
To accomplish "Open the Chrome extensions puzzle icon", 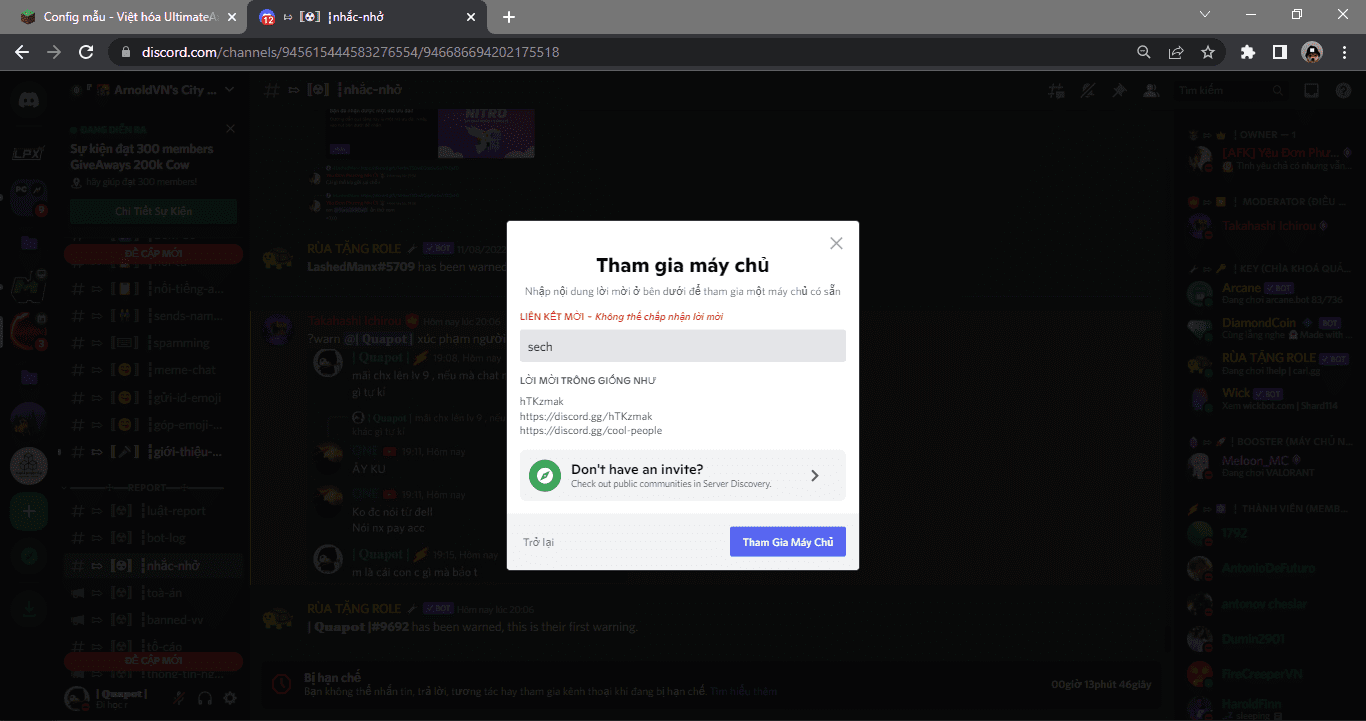I will click(x=1247, y=52).
